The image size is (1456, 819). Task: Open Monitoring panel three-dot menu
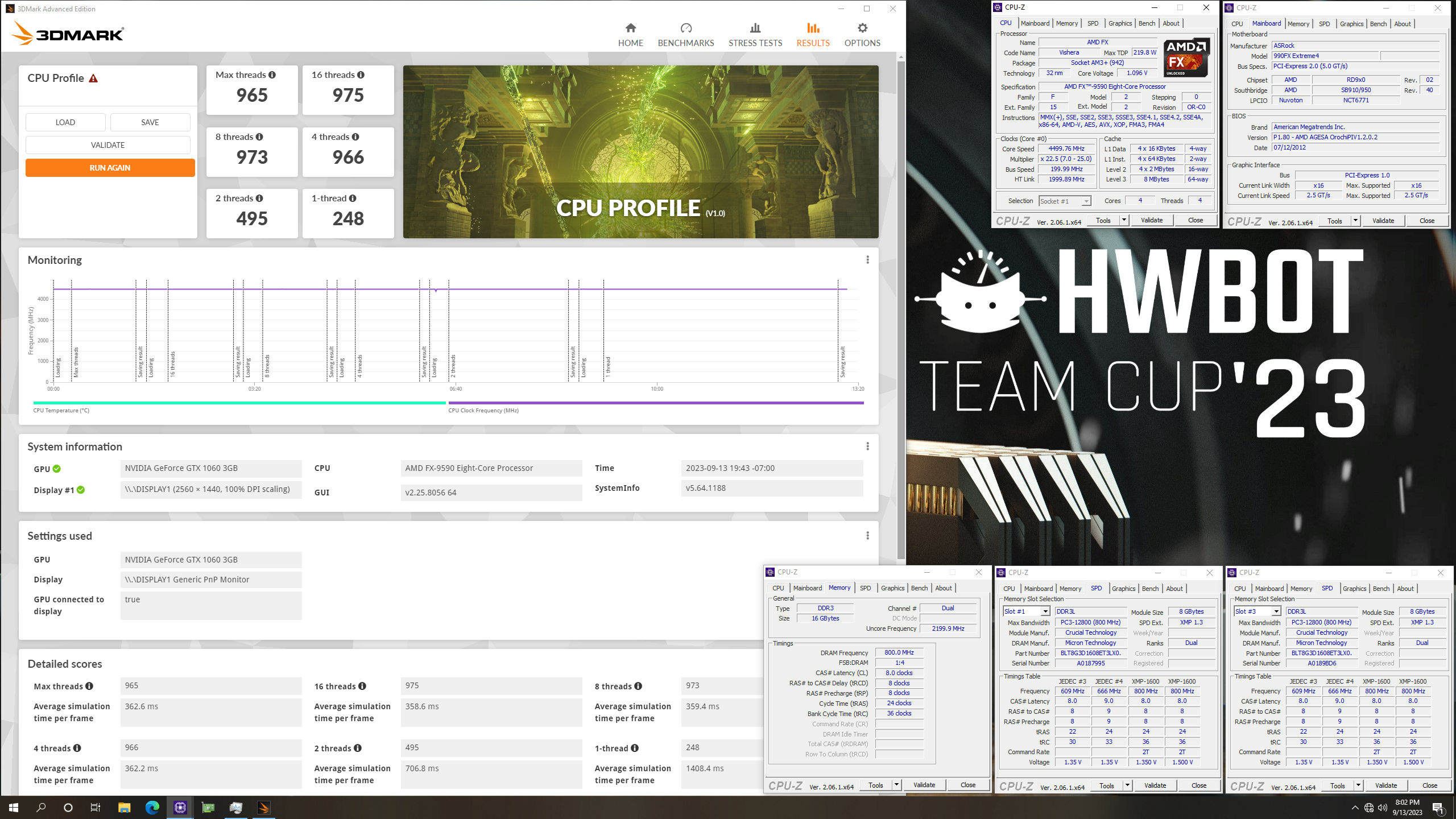[x=867, y=260]
